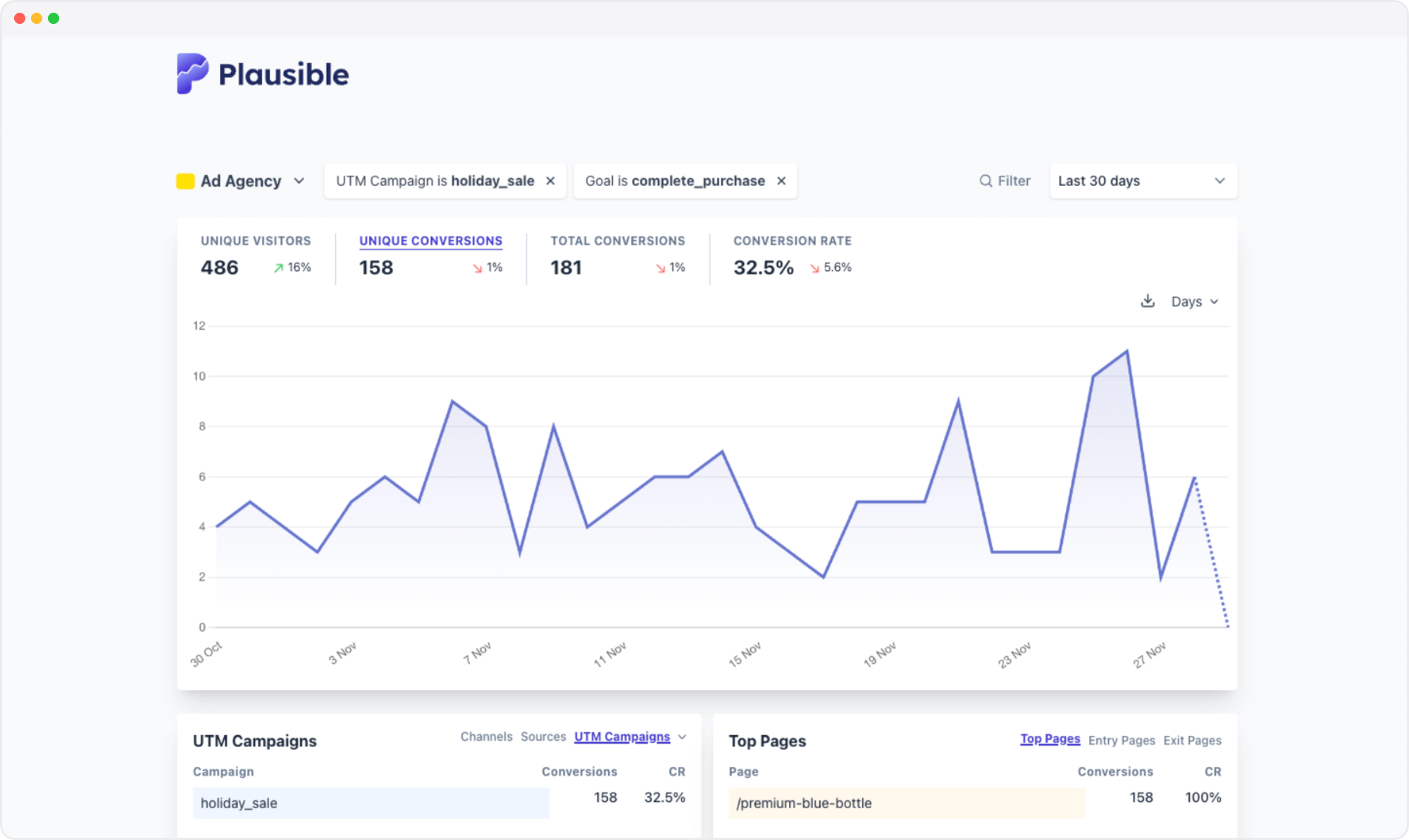Switch to the Channels tab

[x=486, y=736]
